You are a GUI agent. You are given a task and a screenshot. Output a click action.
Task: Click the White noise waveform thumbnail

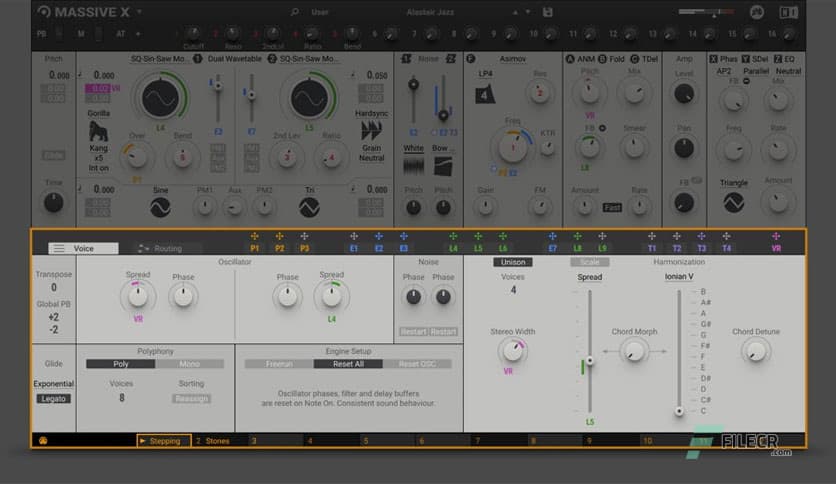coord(413,167)
